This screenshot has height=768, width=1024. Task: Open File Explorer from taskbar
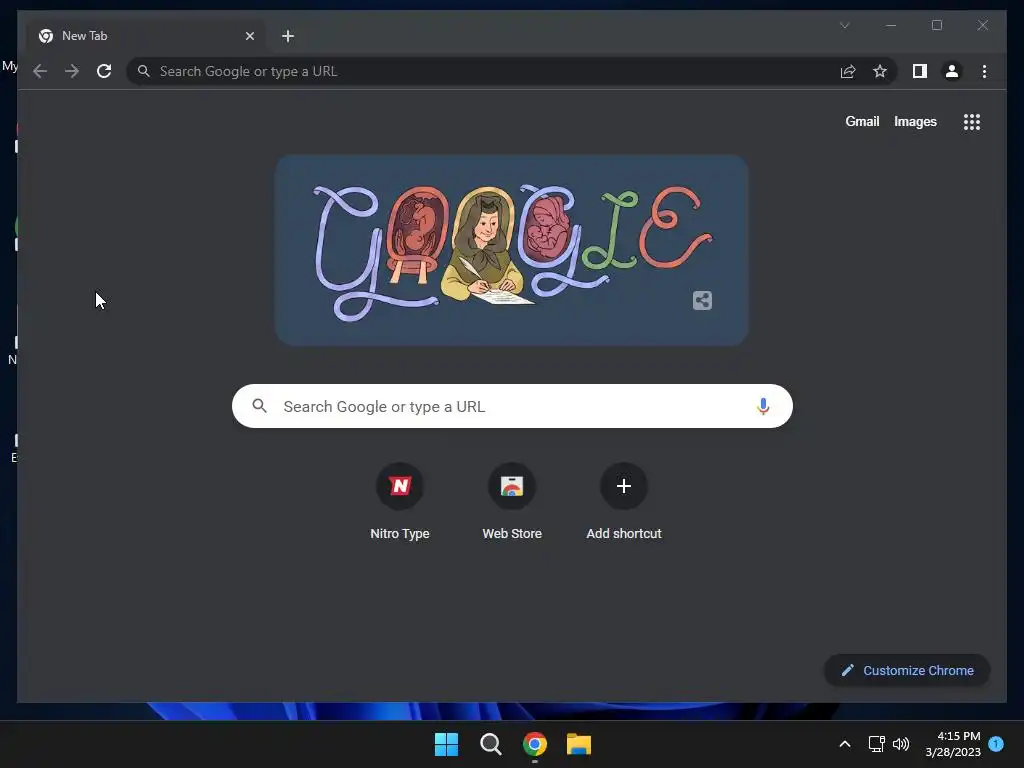(x=579, y=744)
